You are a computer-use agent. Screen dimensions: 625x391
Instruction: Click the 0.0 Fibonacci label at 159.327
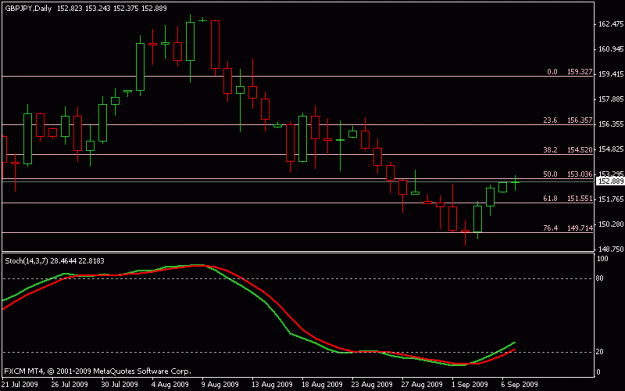pyautogui.click(x=570, y=72)
